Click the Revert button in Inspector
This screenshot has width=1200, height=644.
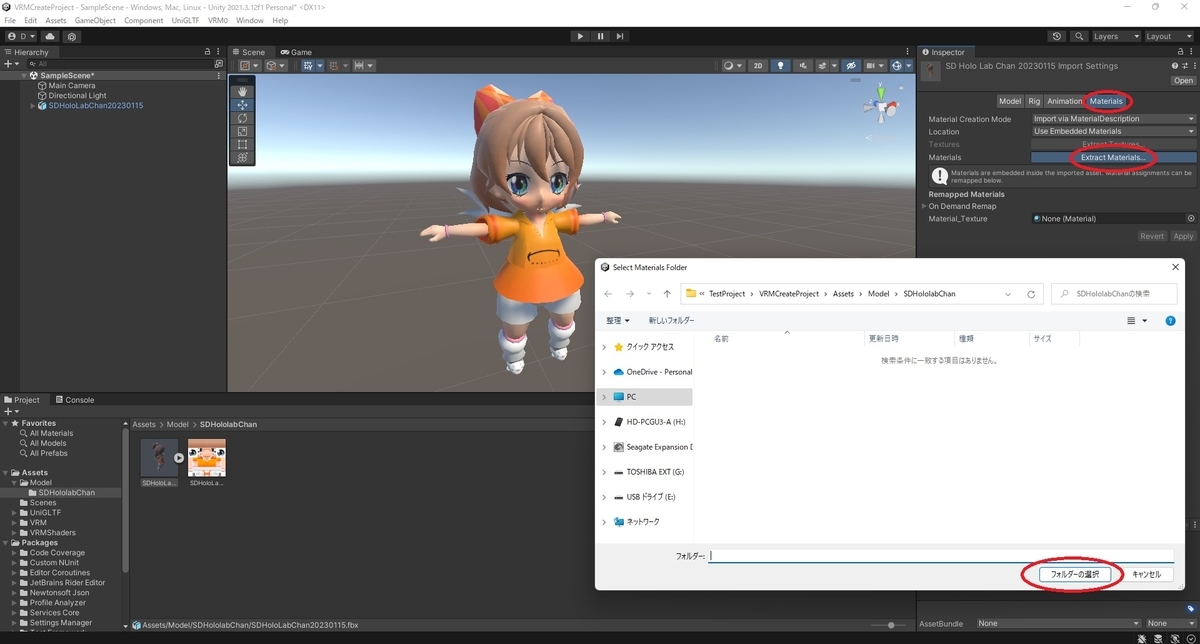1152,236
